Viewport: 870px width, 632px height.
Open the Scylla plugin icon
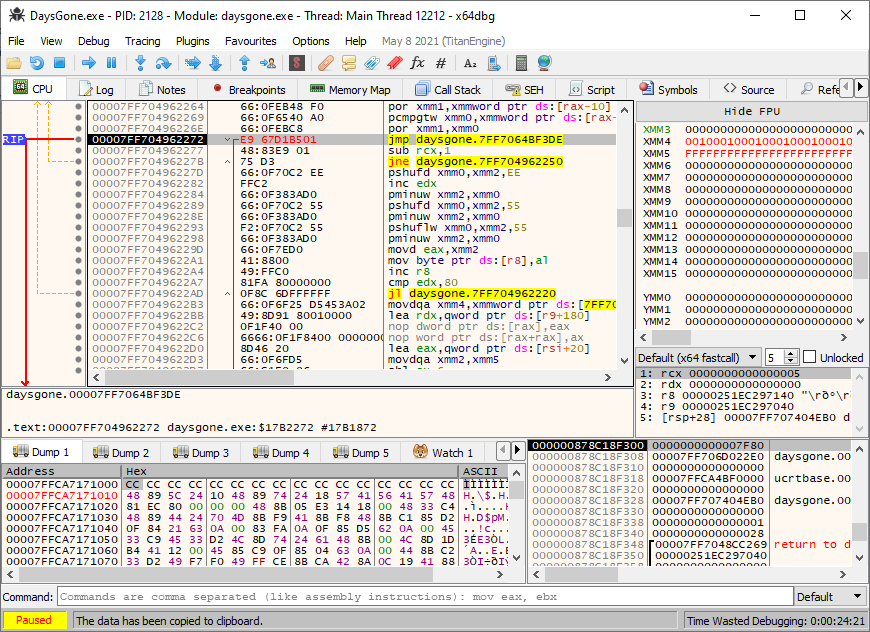pos(297,63)
